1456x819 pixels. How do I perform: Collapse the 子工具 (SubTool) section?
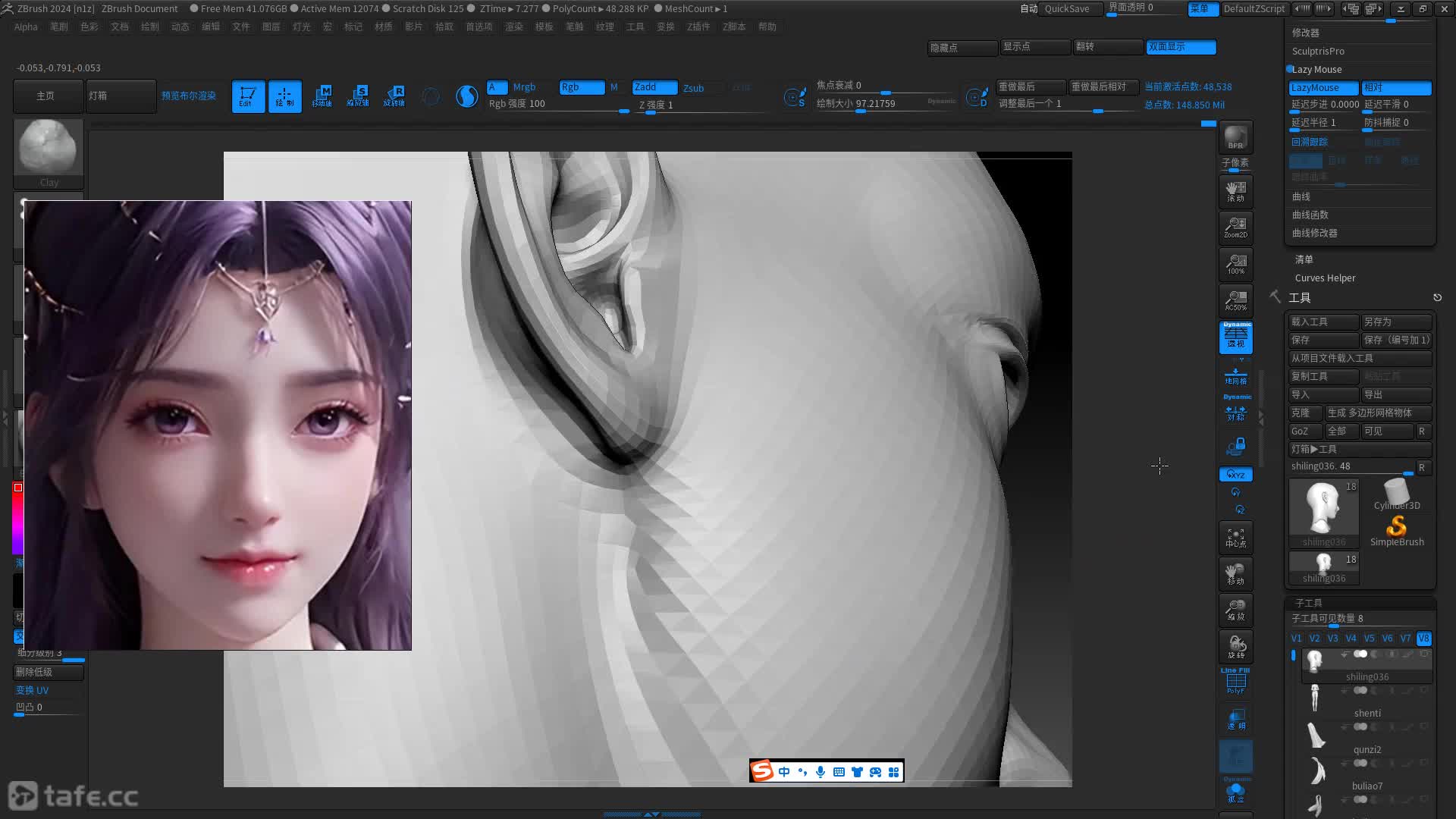coord(1309,603)
